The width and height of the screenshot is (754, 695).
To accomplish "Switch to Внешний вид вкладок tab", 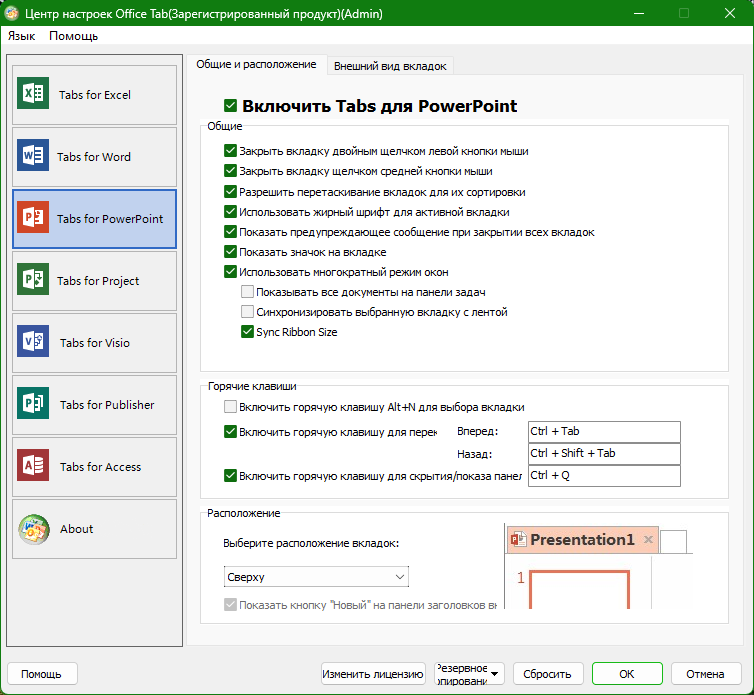I will click(390, 66).
